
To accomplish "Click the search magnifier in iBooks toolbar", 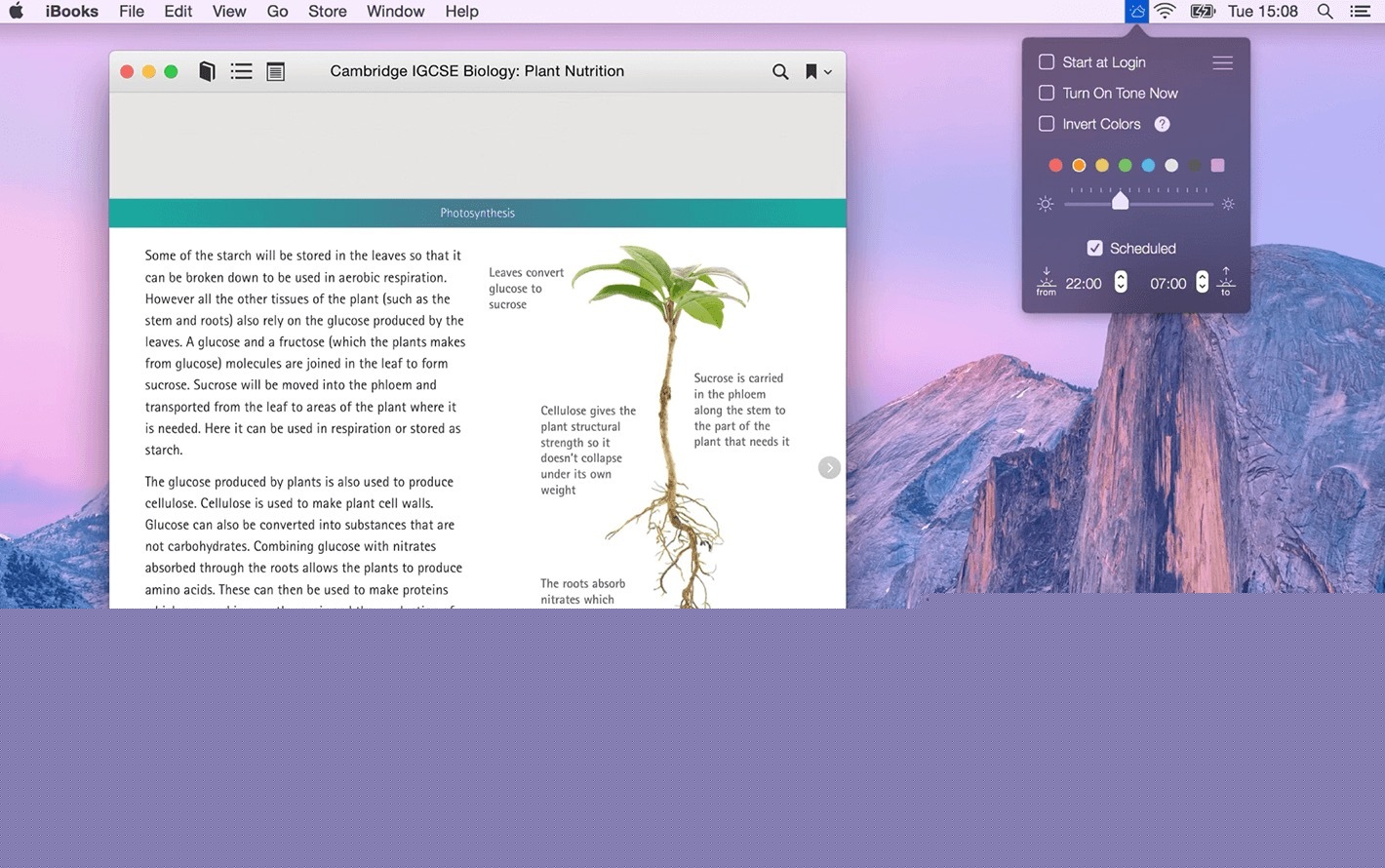I will click(x=780, y=71).
